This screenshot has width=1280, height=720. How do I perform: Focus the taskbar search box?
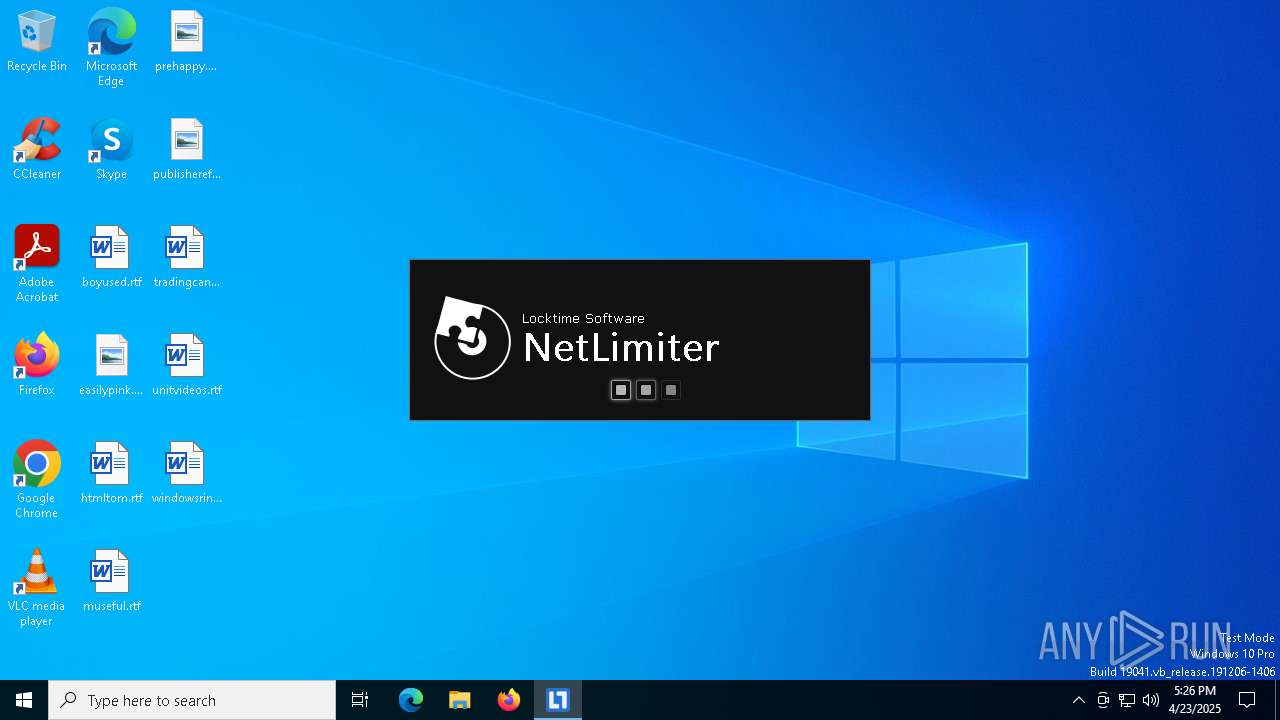pyautogui.click(x=192, y=700)
